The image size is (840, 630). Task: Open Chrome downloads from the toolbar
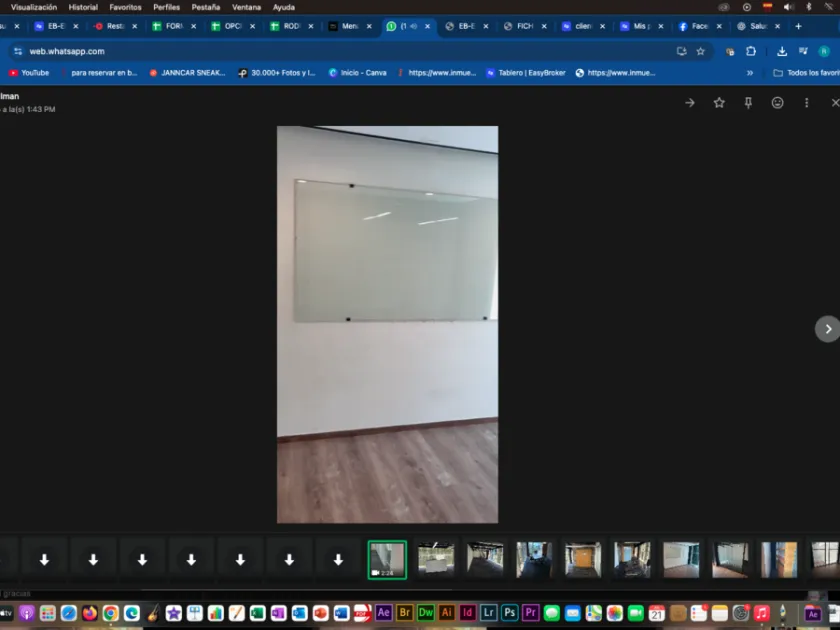782,51
